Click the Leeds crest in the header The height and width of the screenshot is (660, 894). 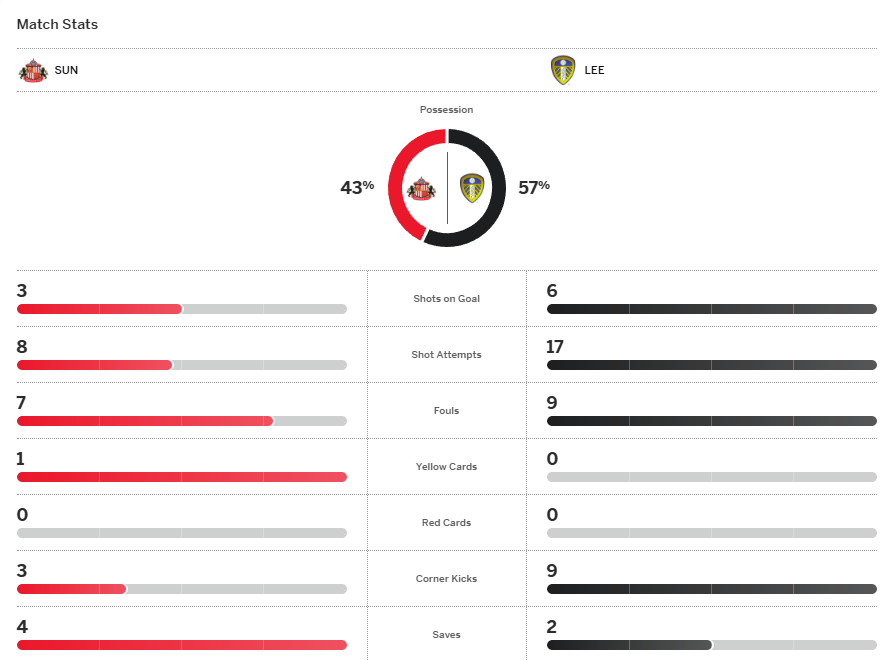click(x=563, y=71)
